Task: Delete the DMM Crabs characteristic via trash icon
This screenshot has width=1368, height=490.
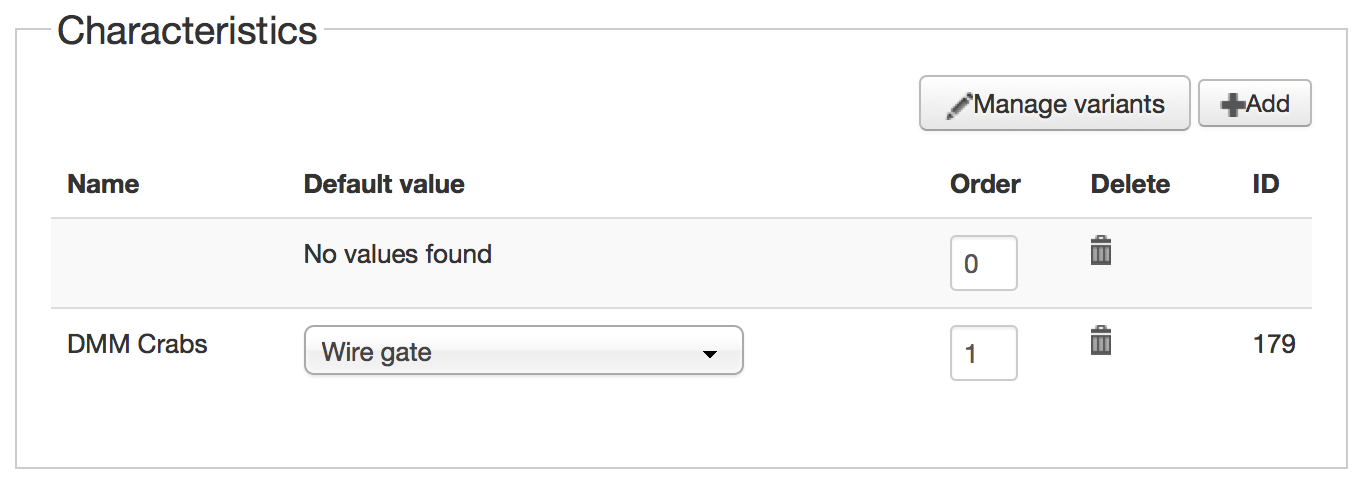Action: click(1100, 341)
